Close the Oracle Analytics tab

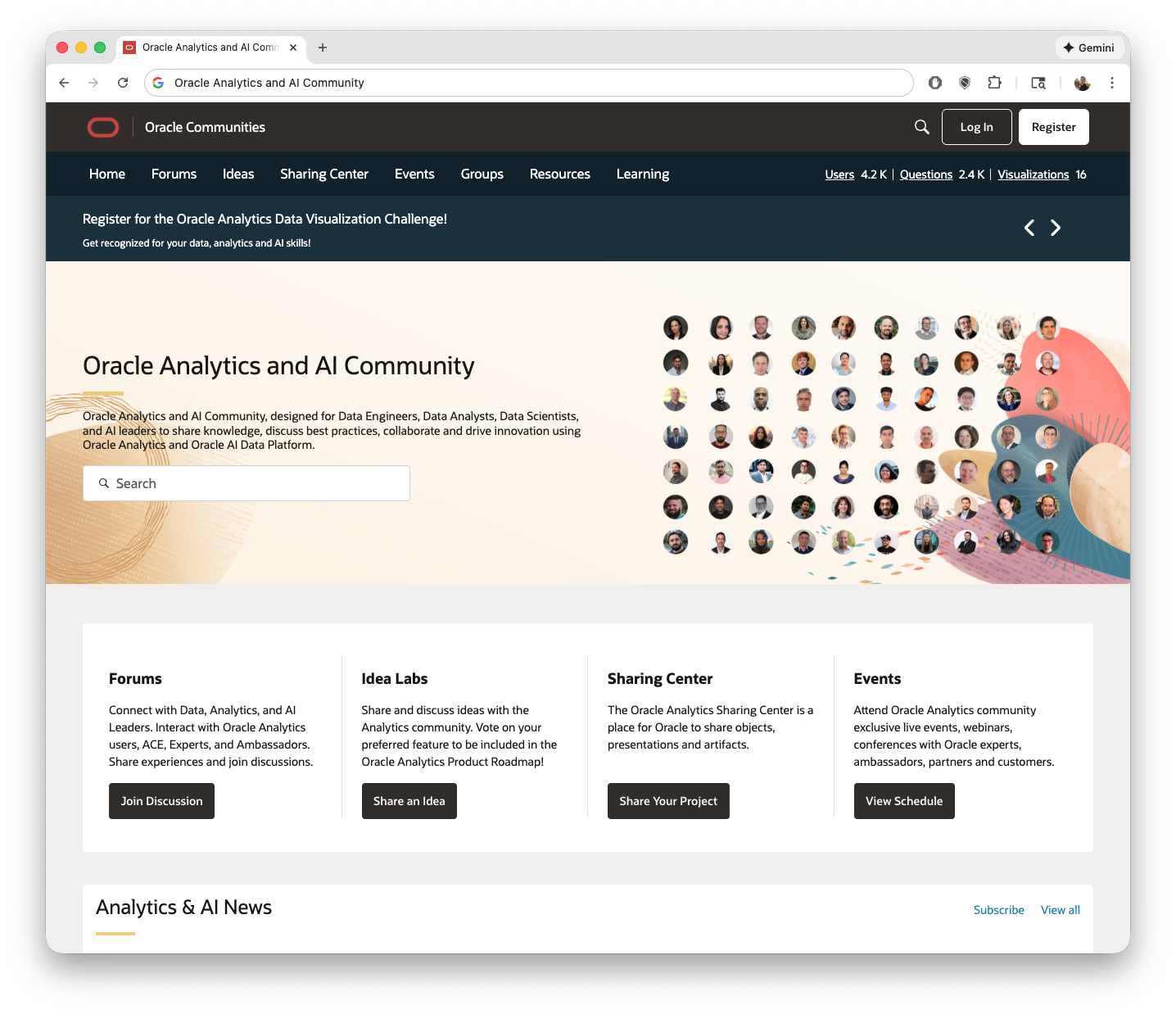[x=293, y=48]
